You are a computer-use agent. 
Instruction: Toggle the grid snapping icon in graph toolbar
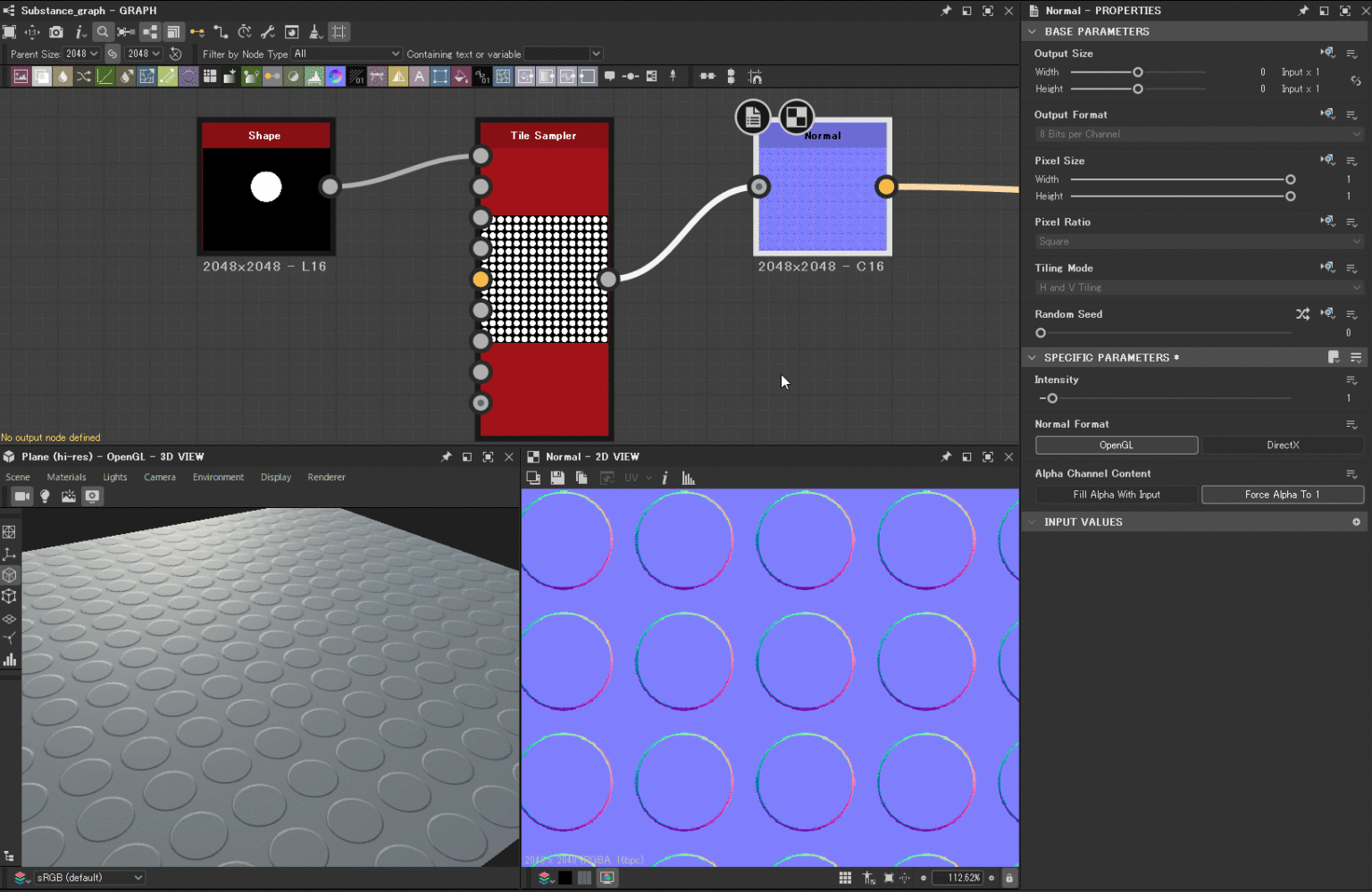[339, 31]
